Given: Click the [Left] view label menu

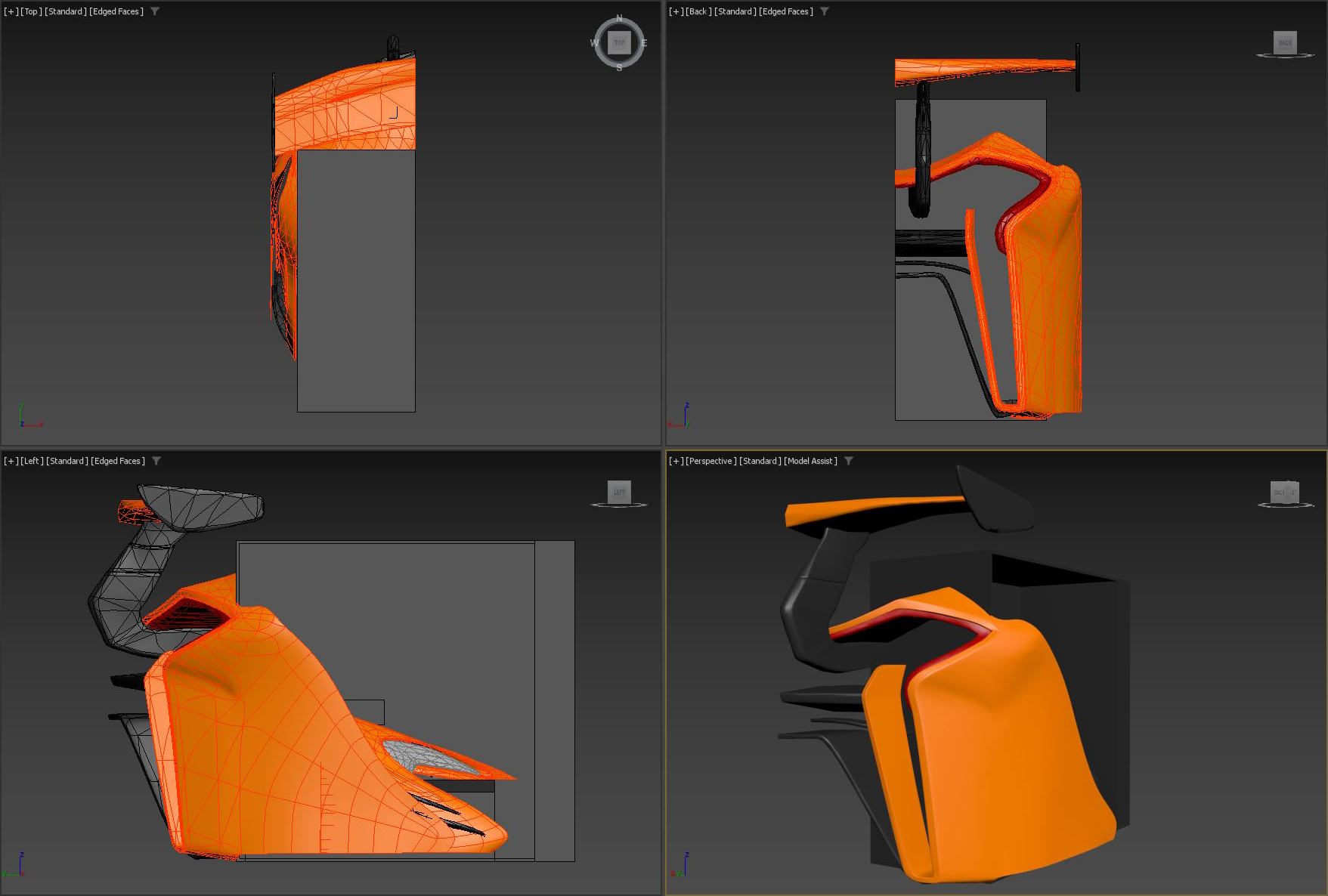Looking at the screenshot, I should point(32,461).
